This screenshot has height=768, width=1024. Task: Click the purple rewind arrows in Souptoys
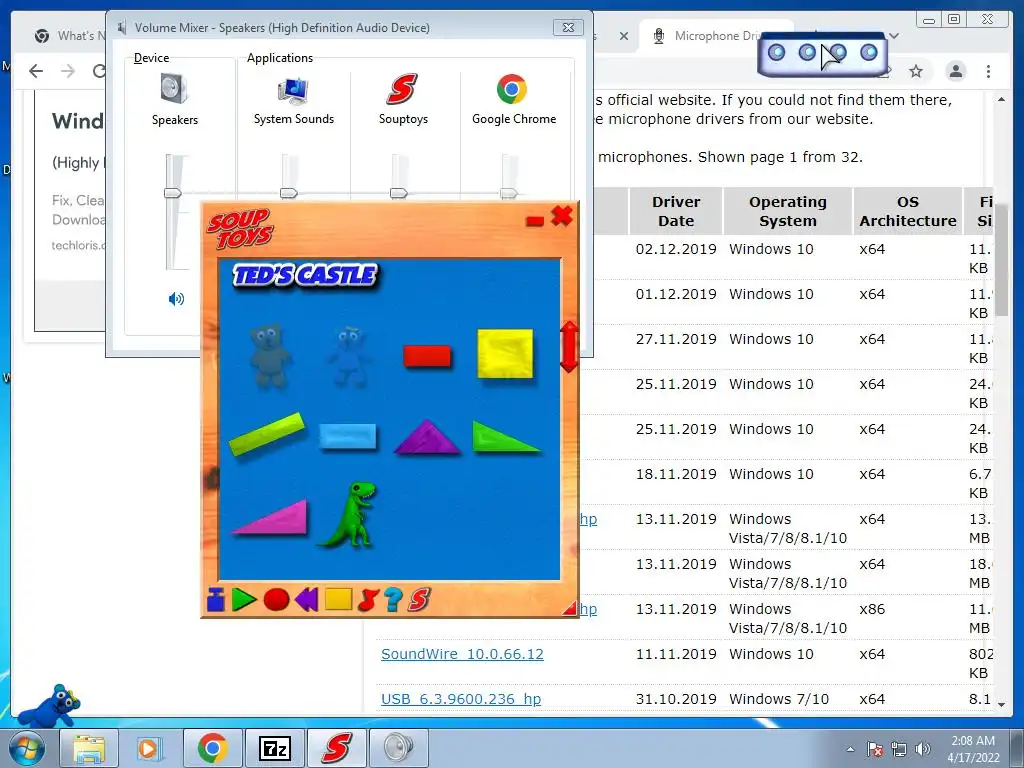coord(306,600)
